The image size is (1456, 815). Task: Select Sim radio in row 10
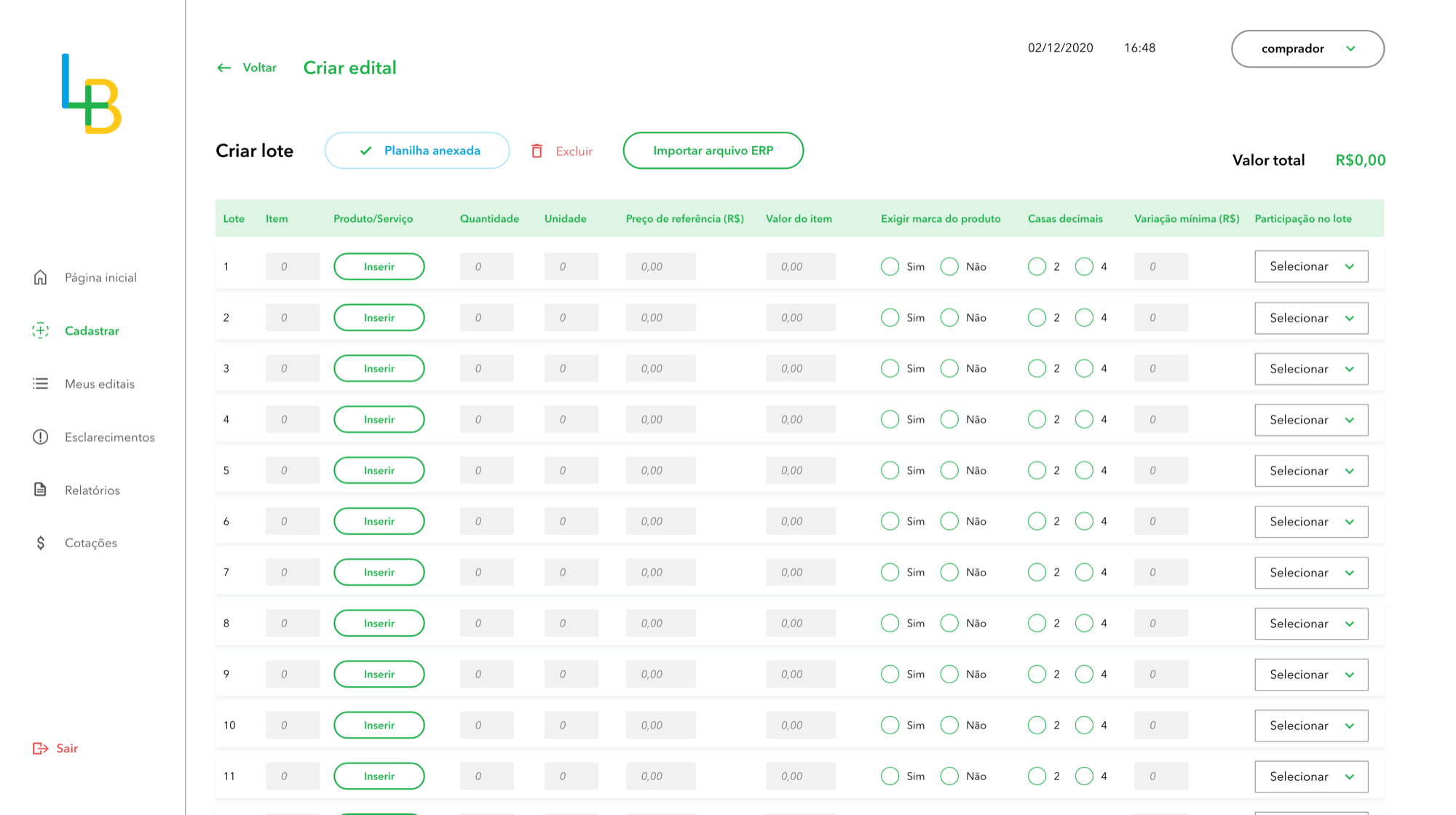tap(890, 725)
